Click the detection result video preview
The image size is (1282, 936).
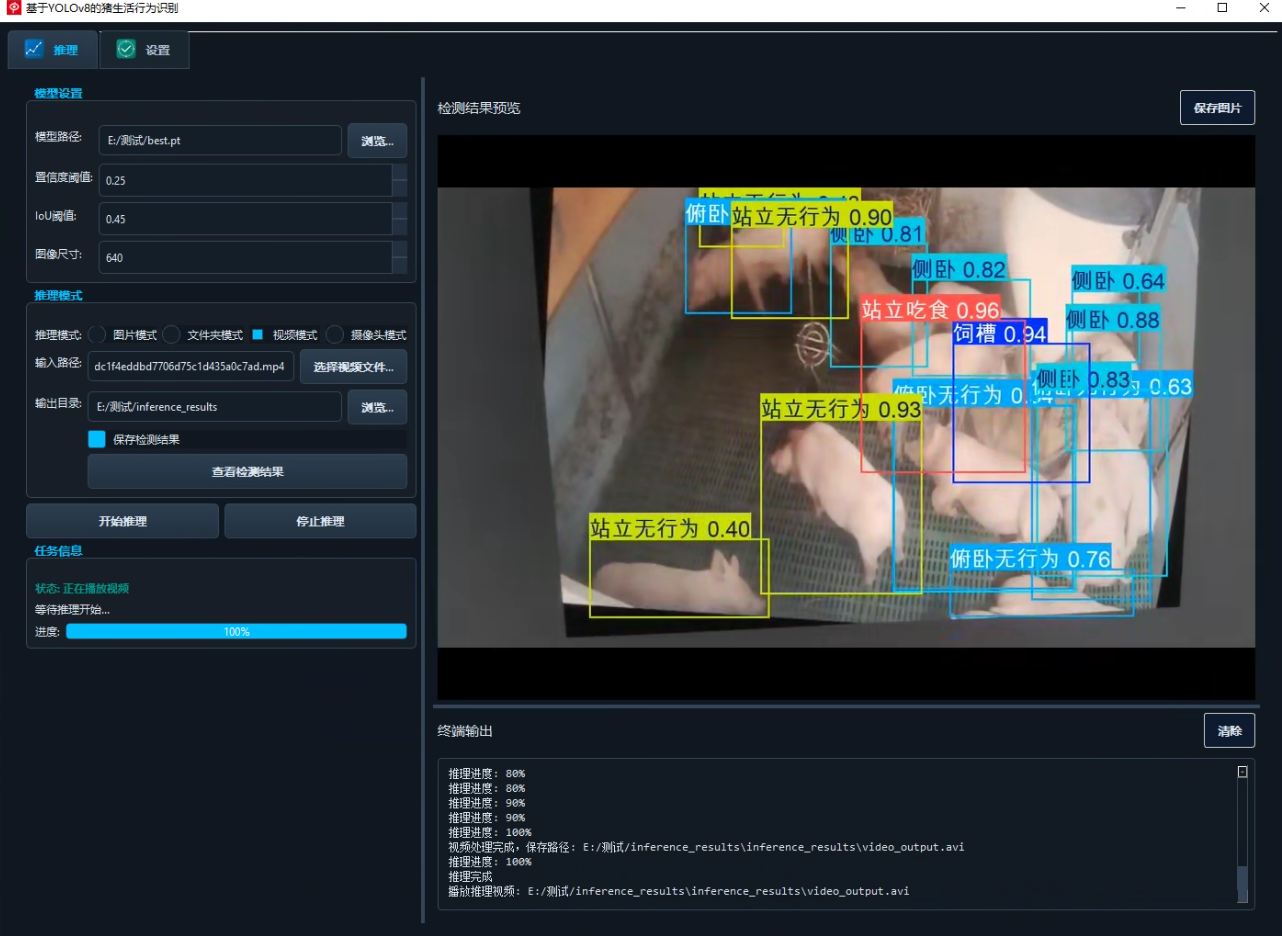[846, 417]
